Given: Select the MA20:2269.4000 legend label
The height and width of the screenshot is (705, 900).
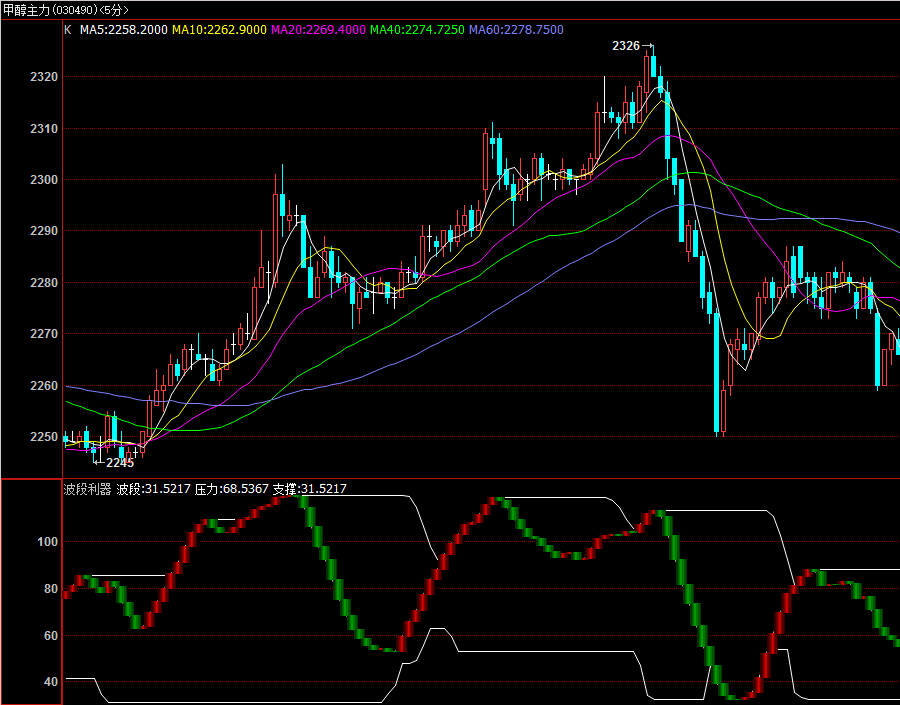Looking at the screenshot, I should tap(318, 30).
